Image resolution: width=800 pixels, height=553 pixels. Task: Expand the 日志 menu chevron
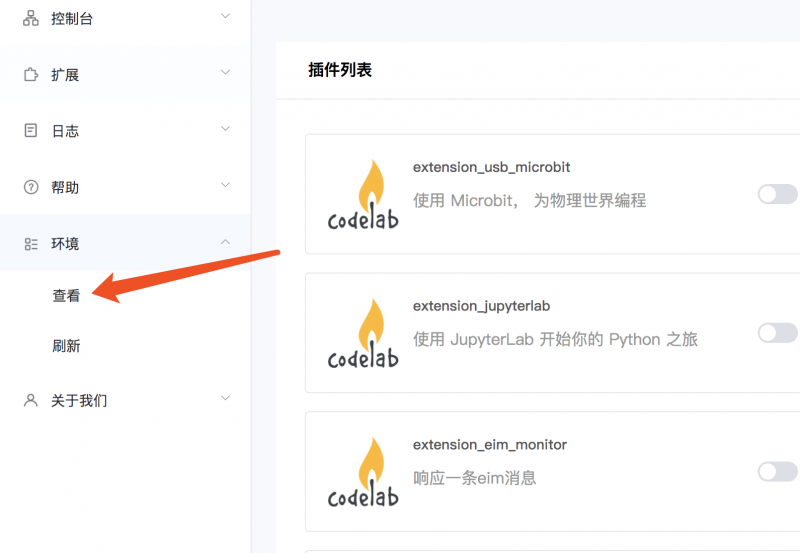pyautogui.click(x=225, y=128)
